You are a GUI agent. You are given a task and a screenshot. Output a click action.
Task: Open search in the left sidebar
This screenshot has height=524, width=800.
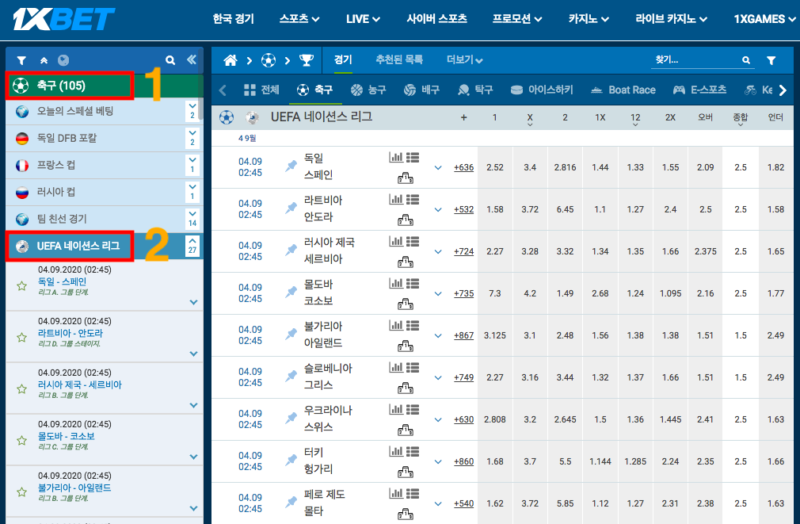pos(170,60)
